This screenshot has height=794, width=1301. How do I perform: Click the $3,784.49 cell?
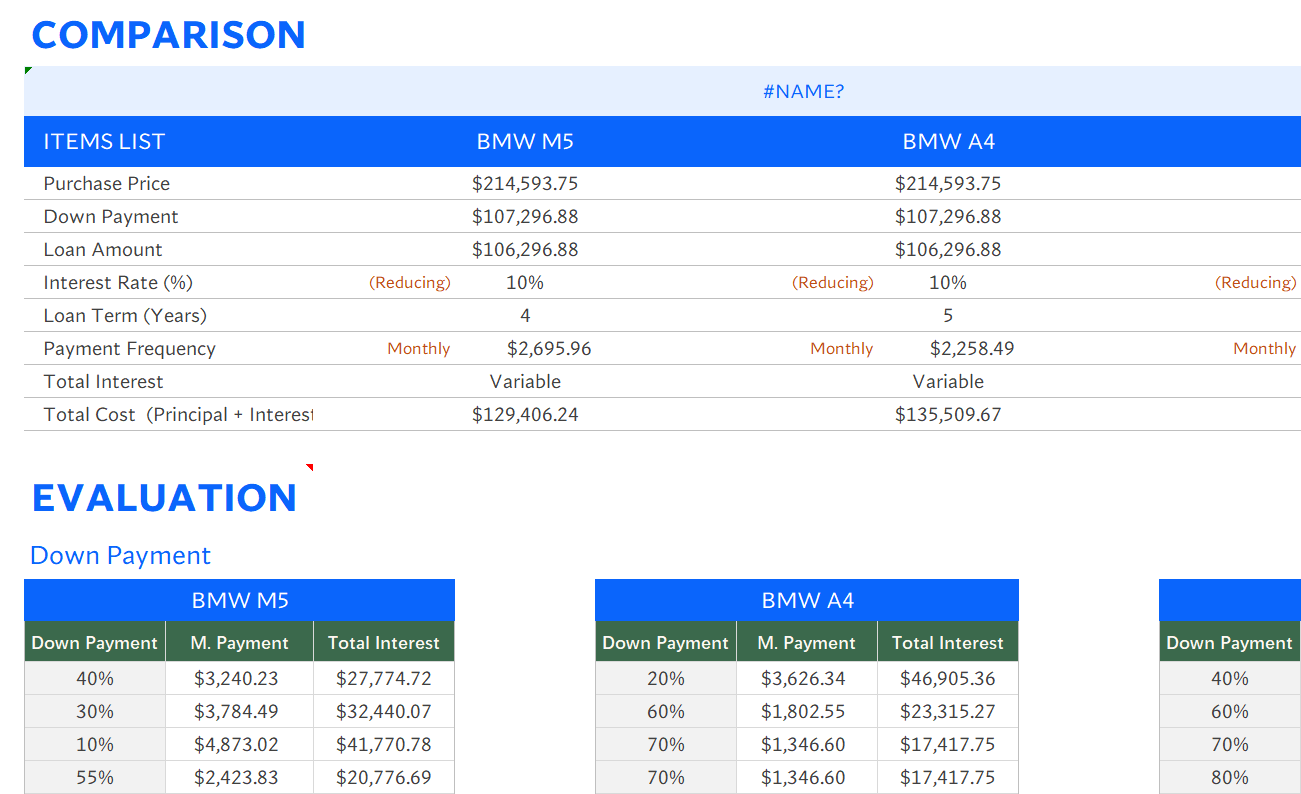point(239,711)
